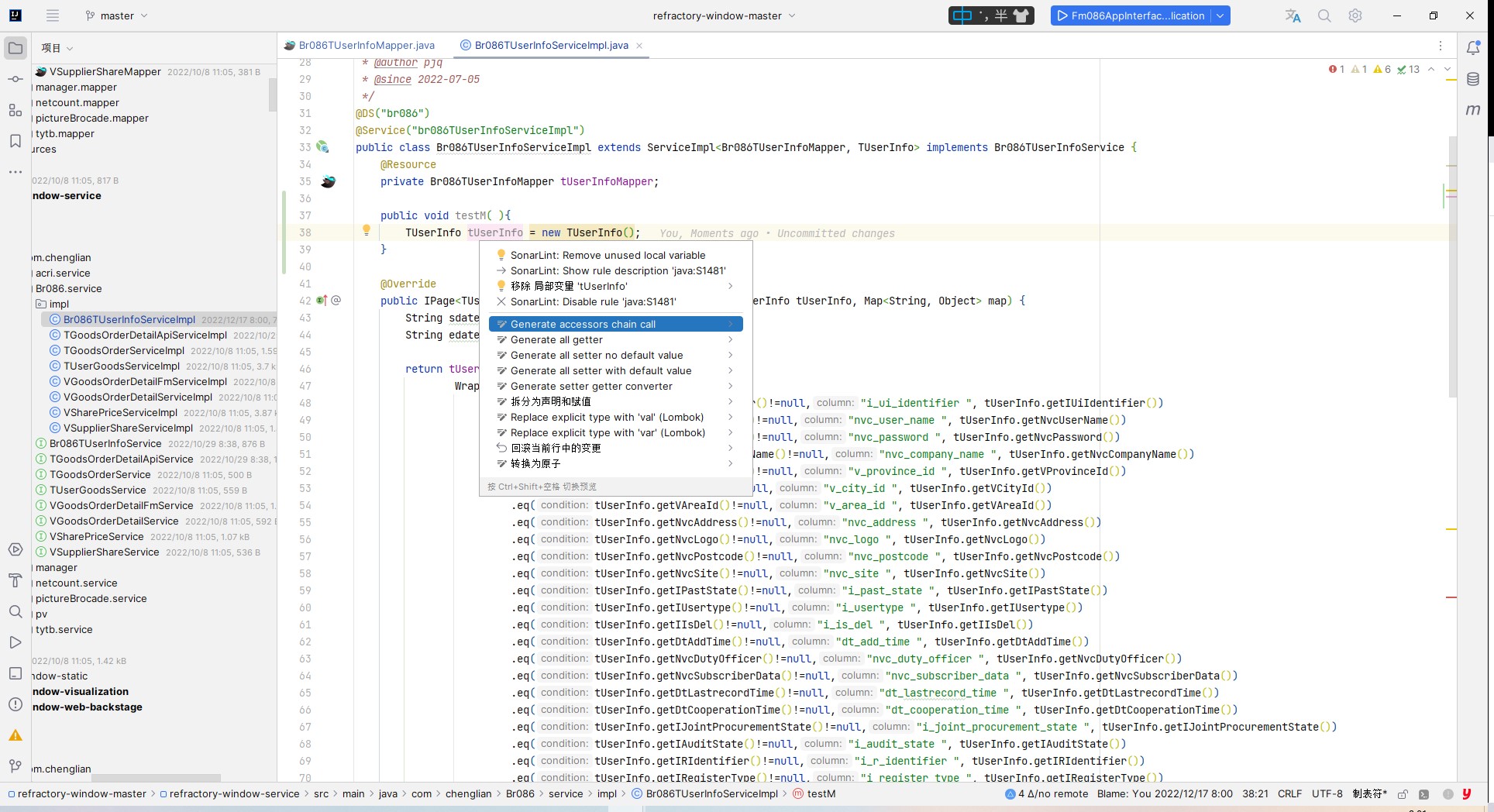This screenshot has width=1494, height=812.
Task: Switch to Br086TUserInfoMapper.java tab
Action: [366, 45]
